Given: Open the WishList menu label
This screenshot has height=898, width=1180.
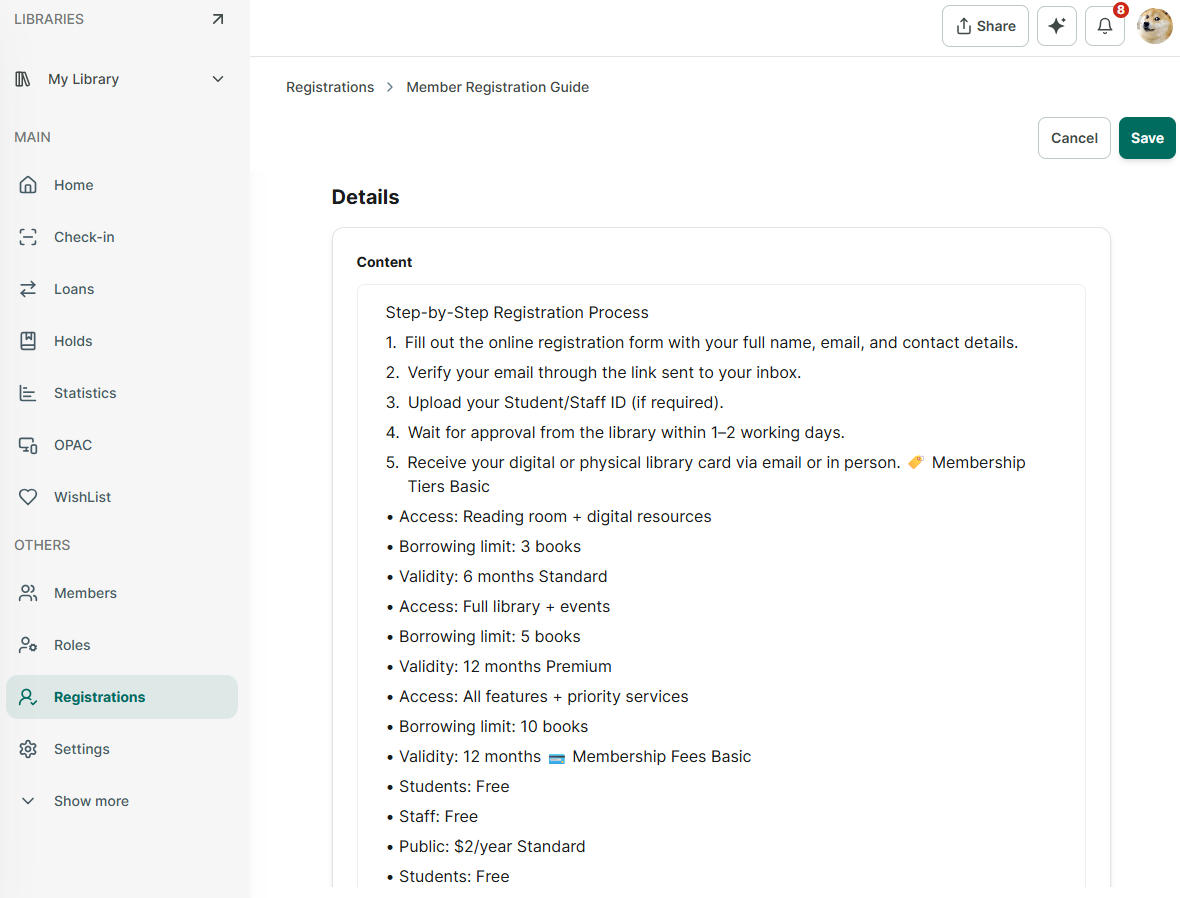Looking at the screenshot, I should [x=83, y=497].
